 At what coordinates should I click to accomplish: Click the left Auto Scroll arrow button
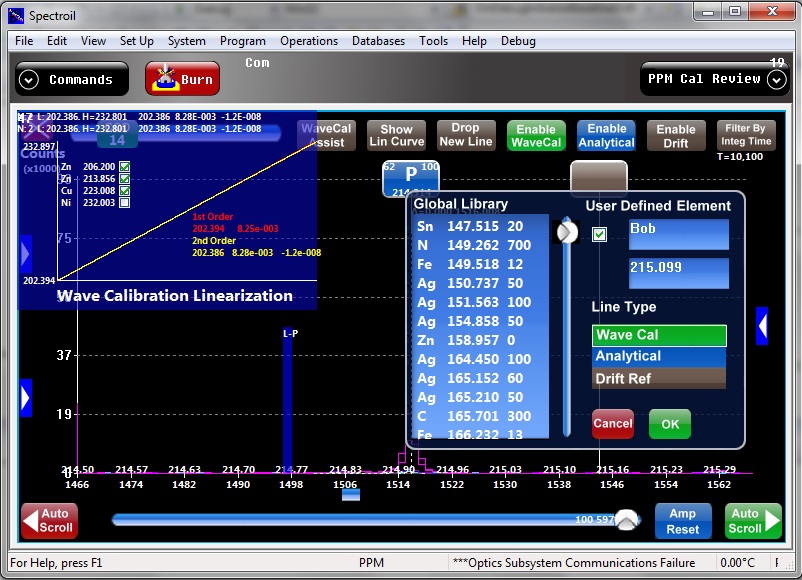tap(49, 521)
